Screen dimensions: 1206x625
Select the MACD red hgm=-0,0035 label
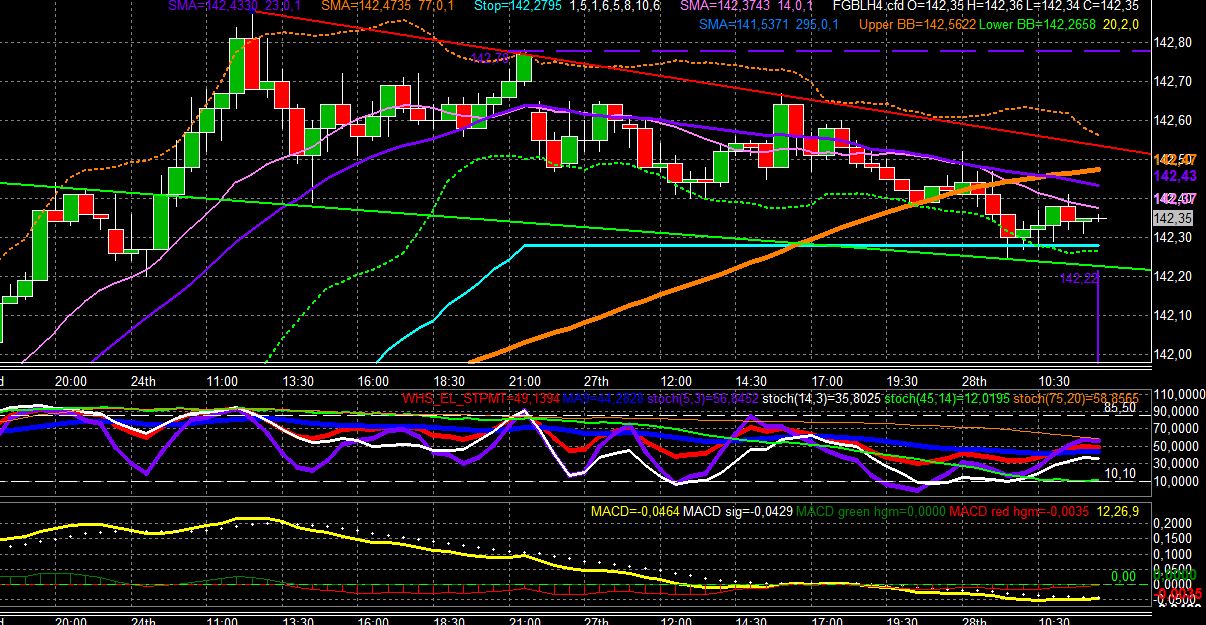point(1020,511)
